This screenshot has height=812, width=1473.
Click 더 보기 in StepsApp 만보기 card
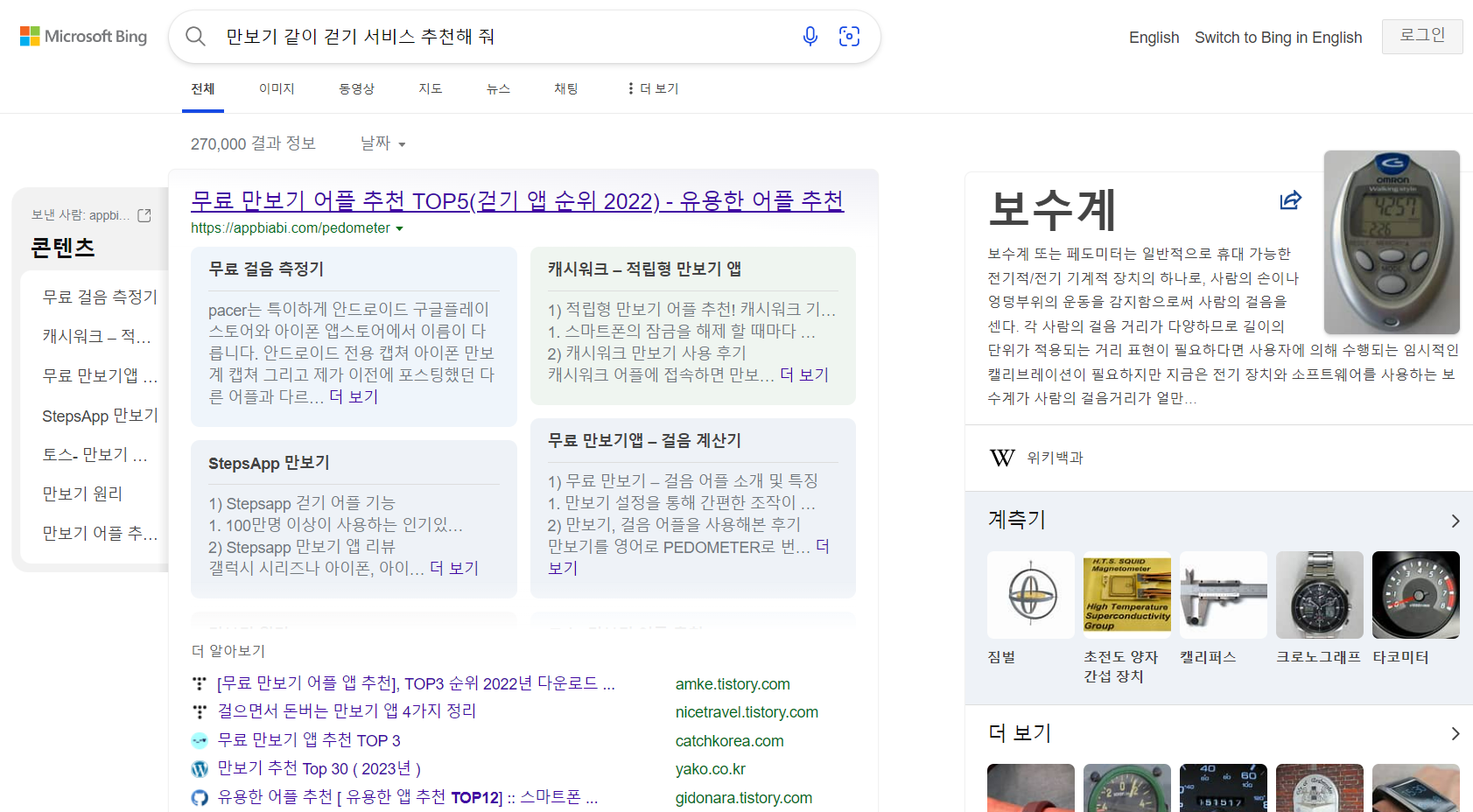coord(454,568)
